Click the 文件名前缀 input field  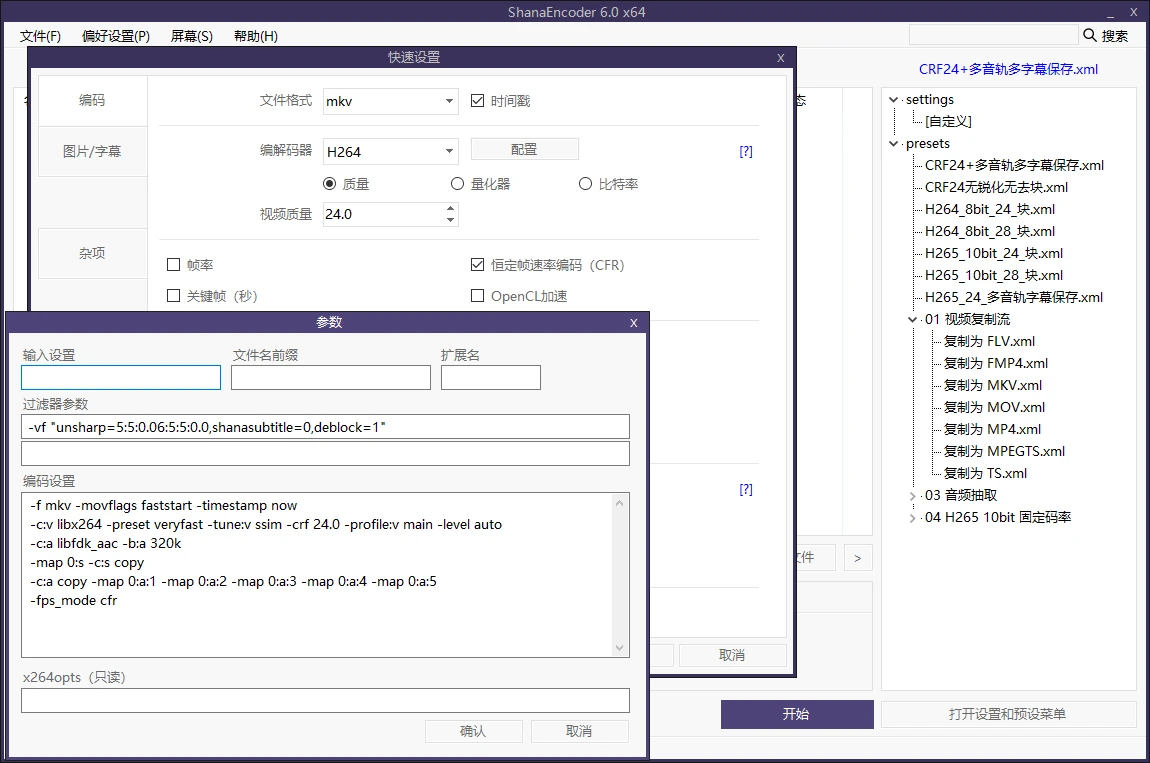pyautogui.click(x=331, y=378)
